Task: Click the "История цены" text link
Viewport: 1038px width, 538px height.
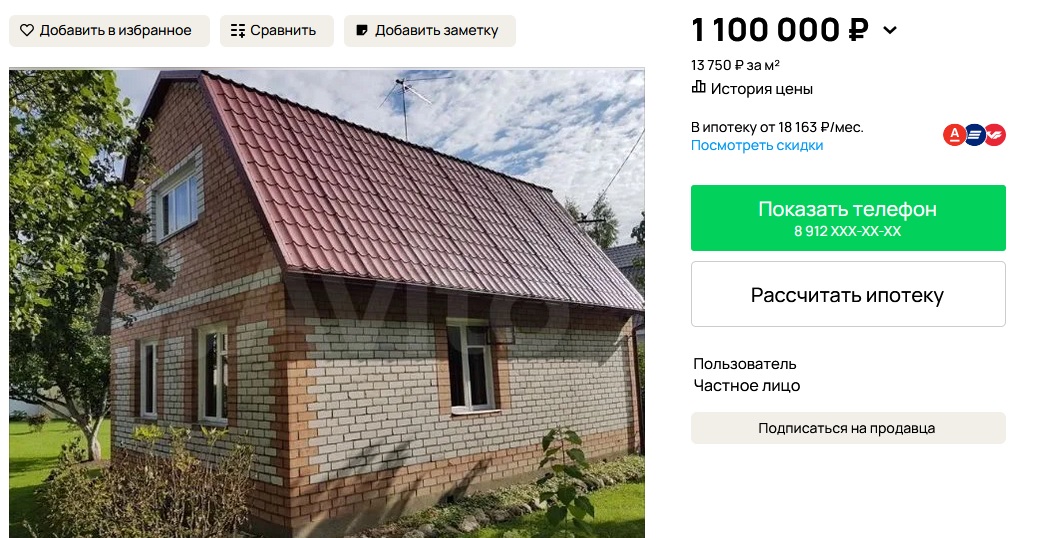Action: click(x=762, y=89)
